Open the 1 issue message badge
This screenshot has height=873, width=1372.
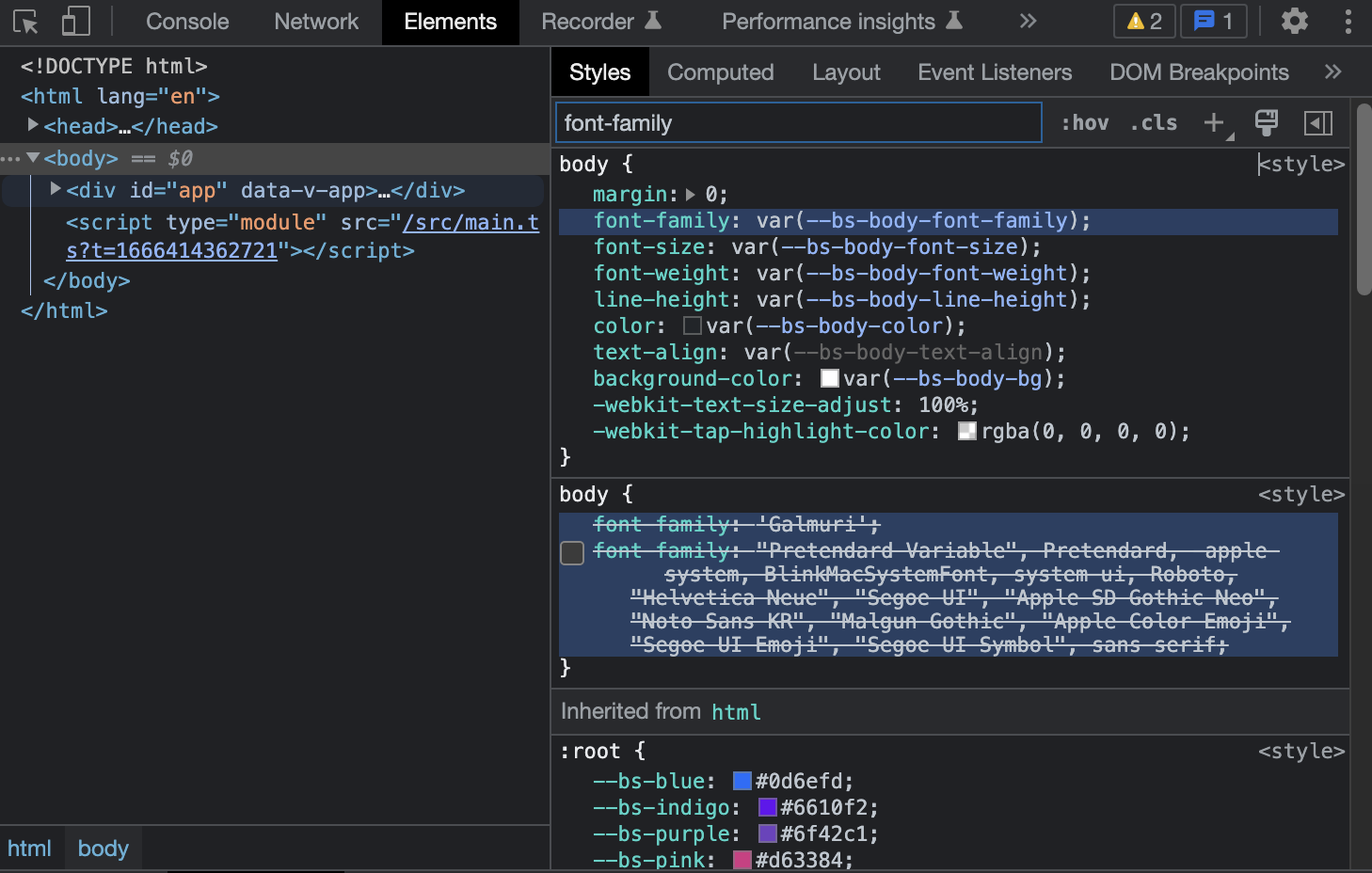tap(1214, 21)
